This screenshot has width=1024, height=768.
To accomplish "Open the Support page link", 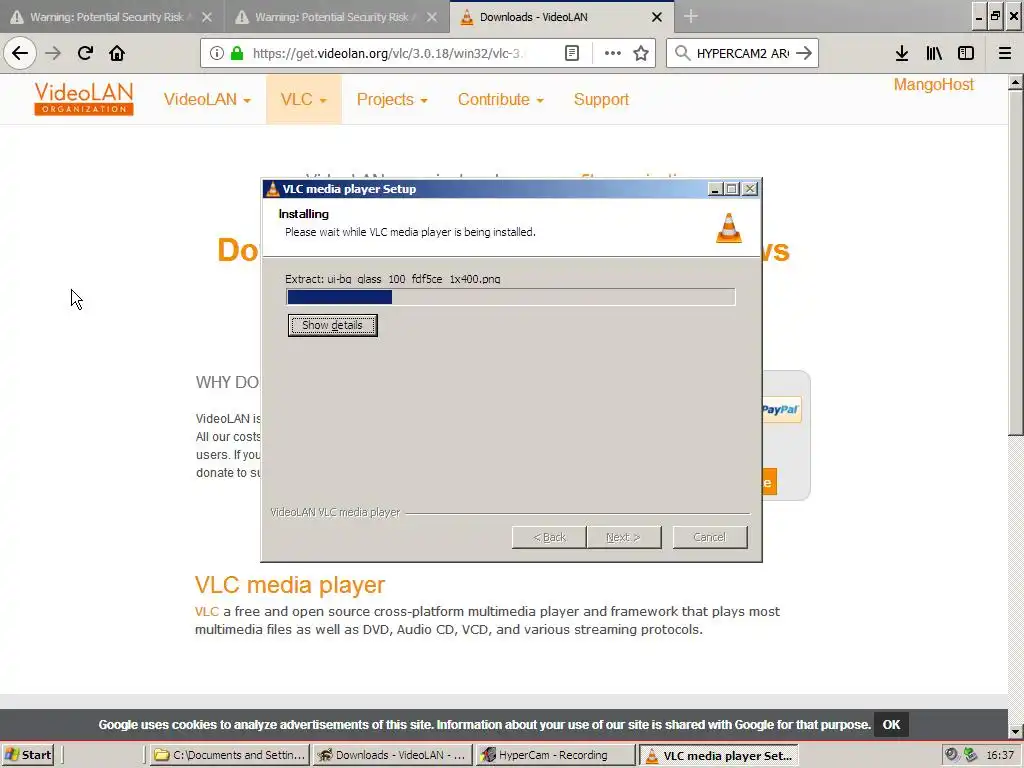I will tap(601, 99).
